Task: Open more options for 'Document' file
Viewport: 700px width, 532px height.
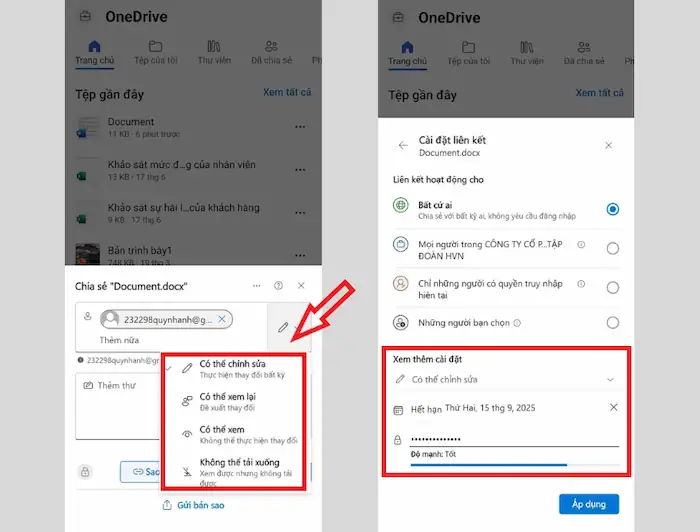Action: click(x=300, y=127)
